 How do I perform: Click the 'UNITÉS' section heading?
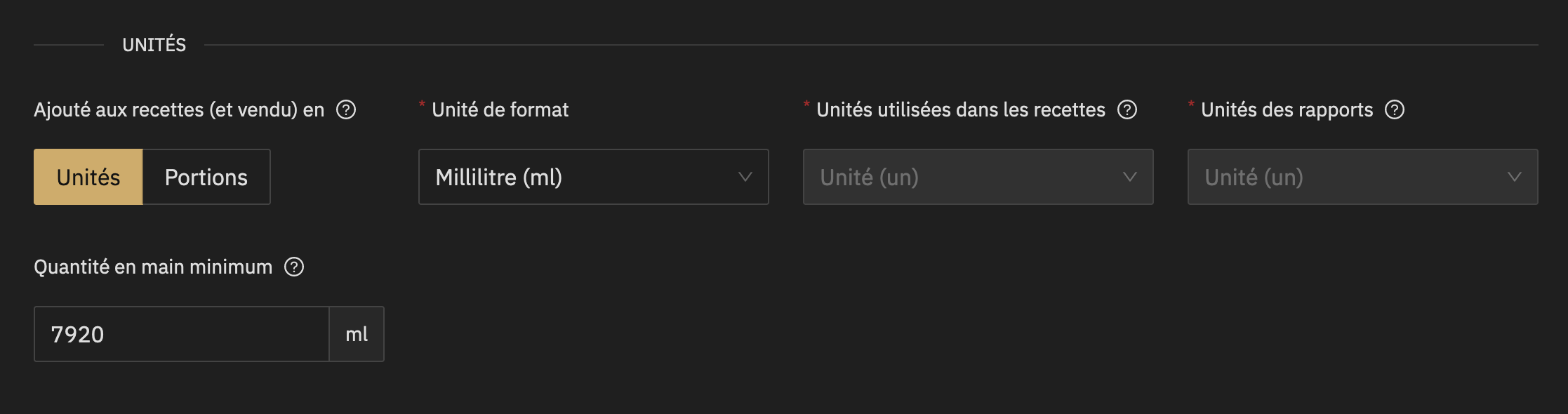154,45
